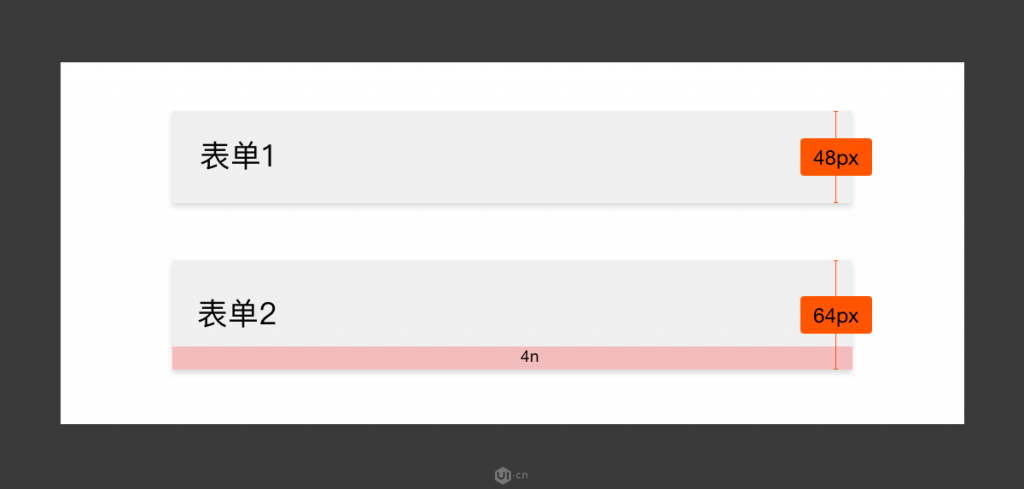This screenshot has height=489, width=1024.
Task: Click the 4n text label
Action: pos(530,357)
